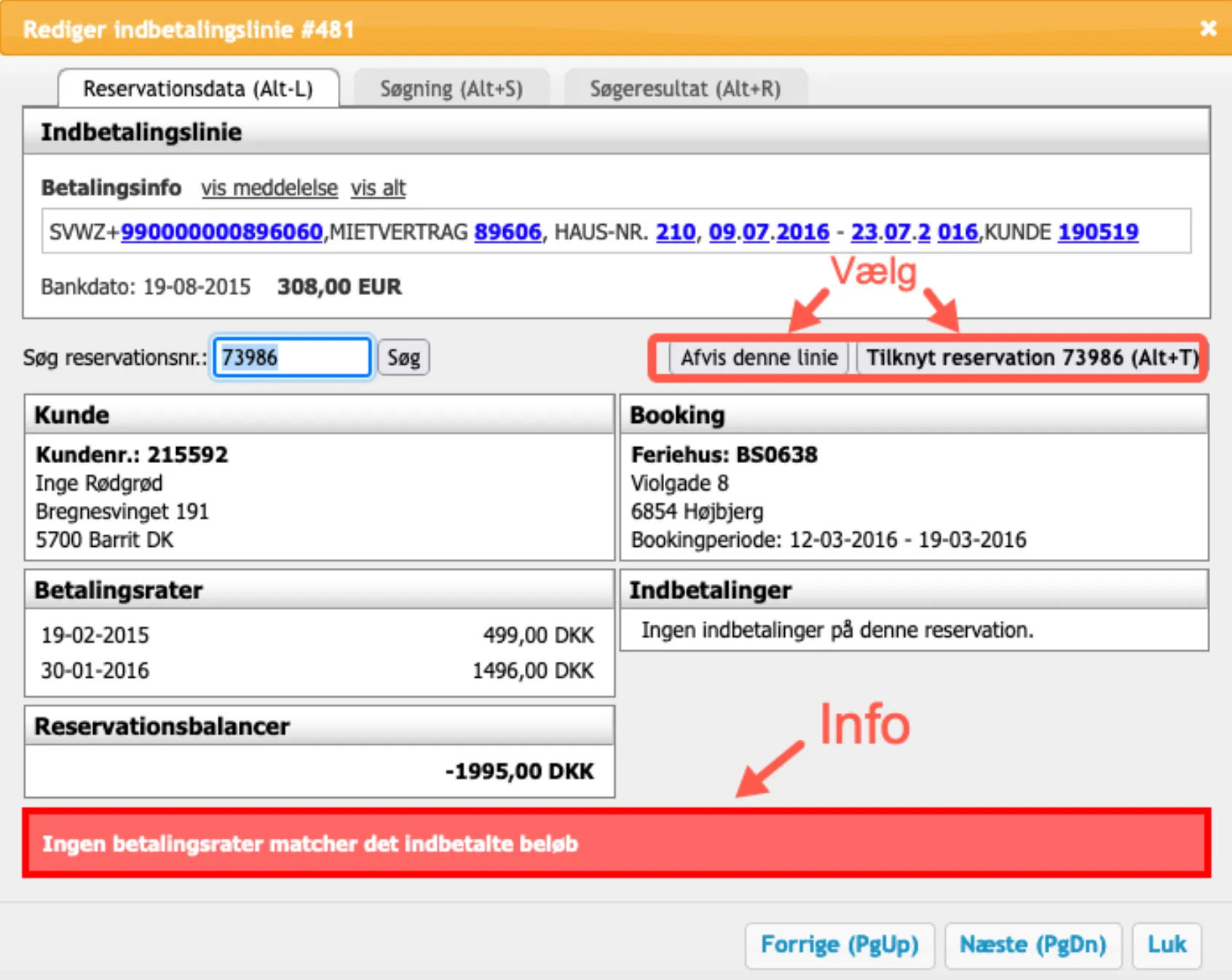Focus the reservation number search field
1232x980 pixels.
point(292,357)
